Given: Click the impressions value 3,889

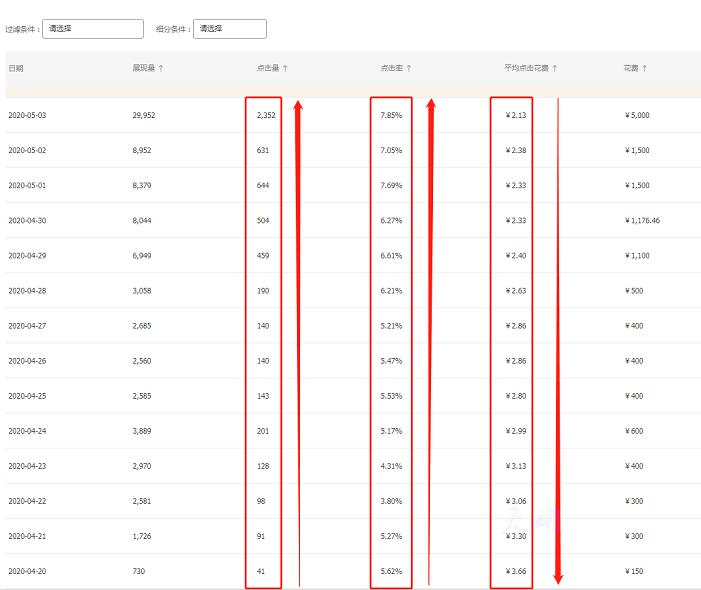Looking at the screenshot, I should tap(142, 431).
